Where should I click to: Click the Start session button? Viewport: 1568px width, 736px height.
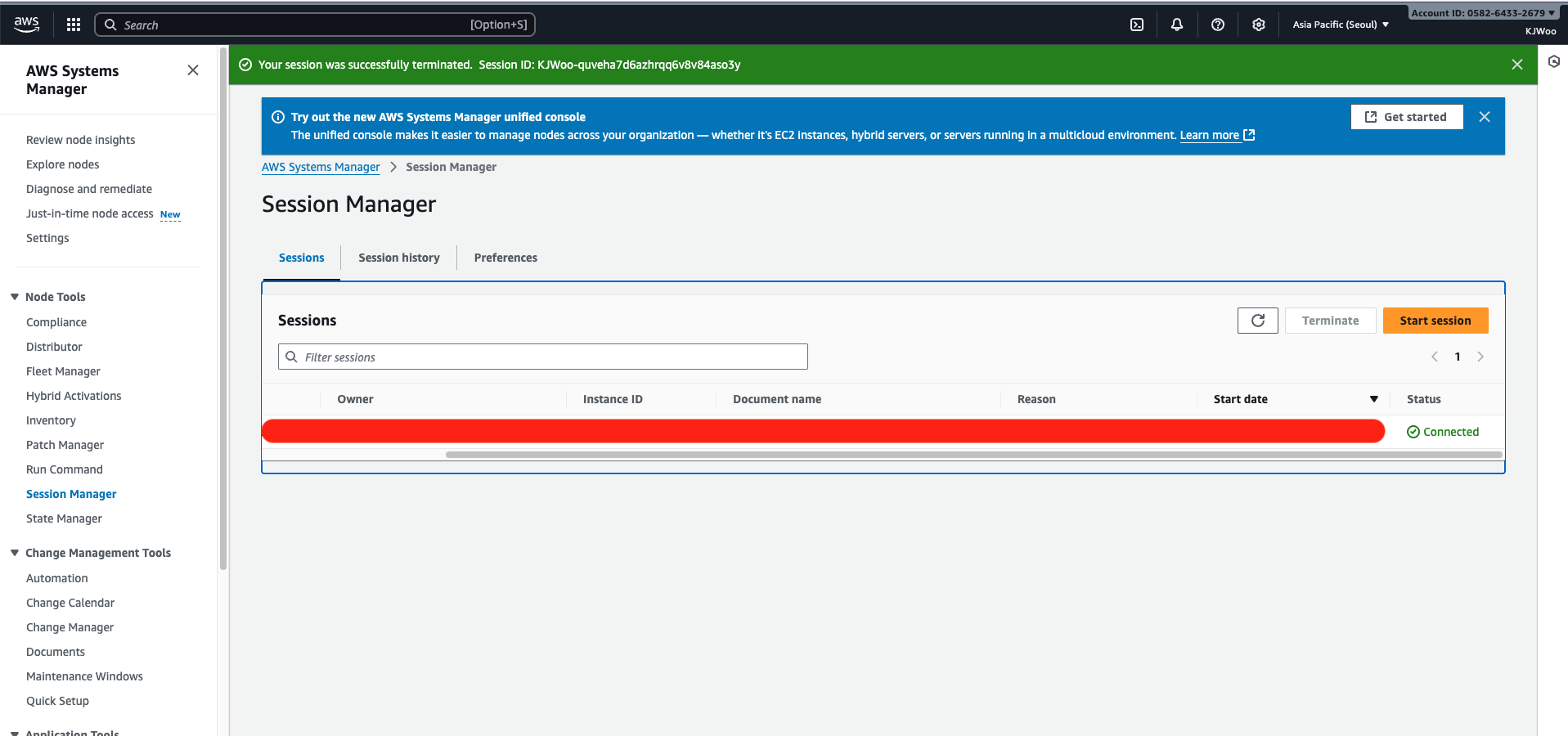(1435, 321)
